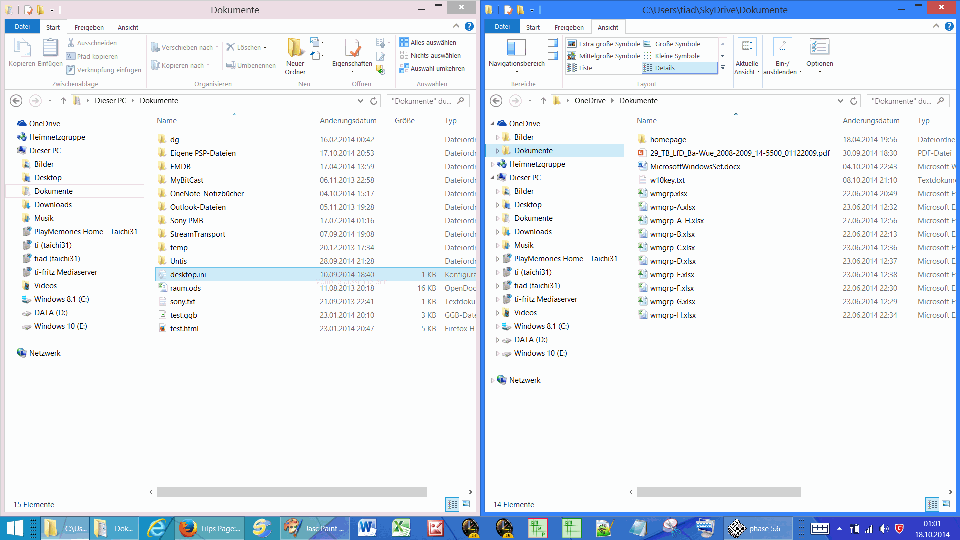Click the Firefox icon in the taskbar
The height and width of the screenshot is (540, 960).
186,527
